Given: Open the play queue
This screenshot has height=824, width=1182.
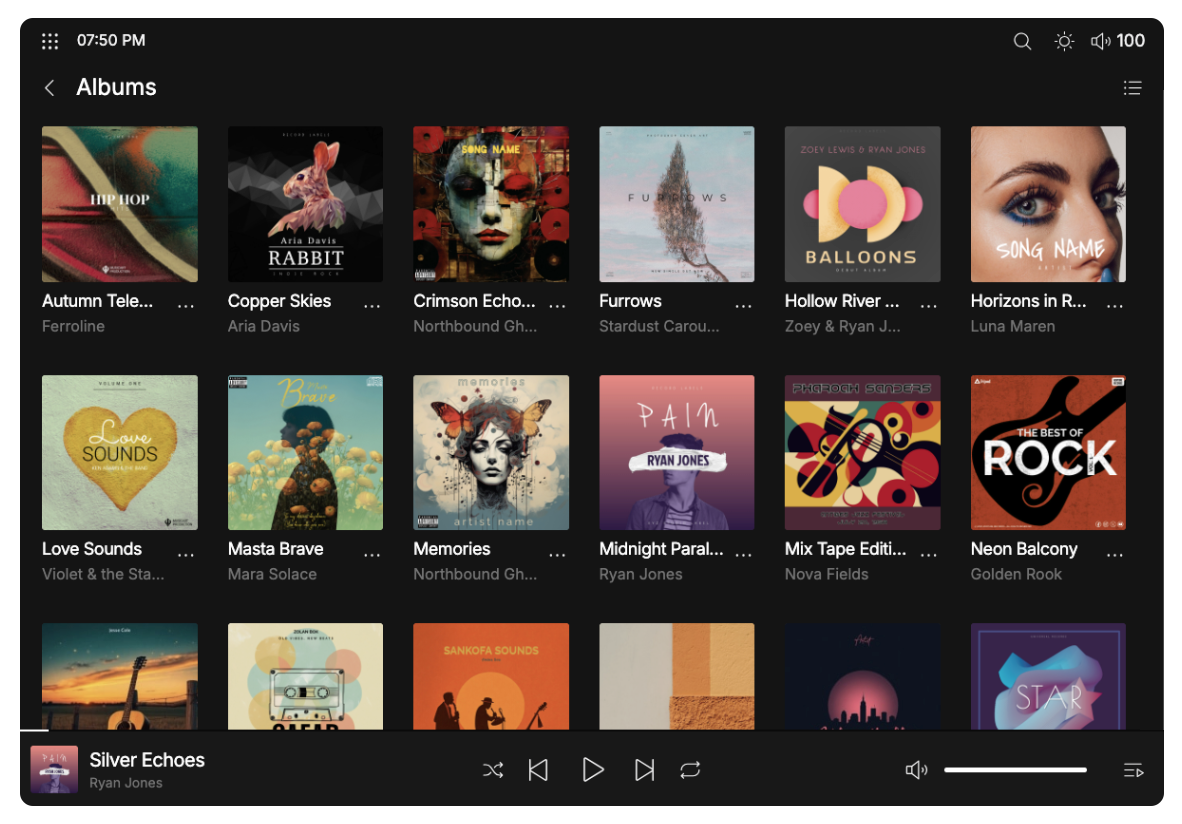Looking at the screenshot, I should 1132,770.
